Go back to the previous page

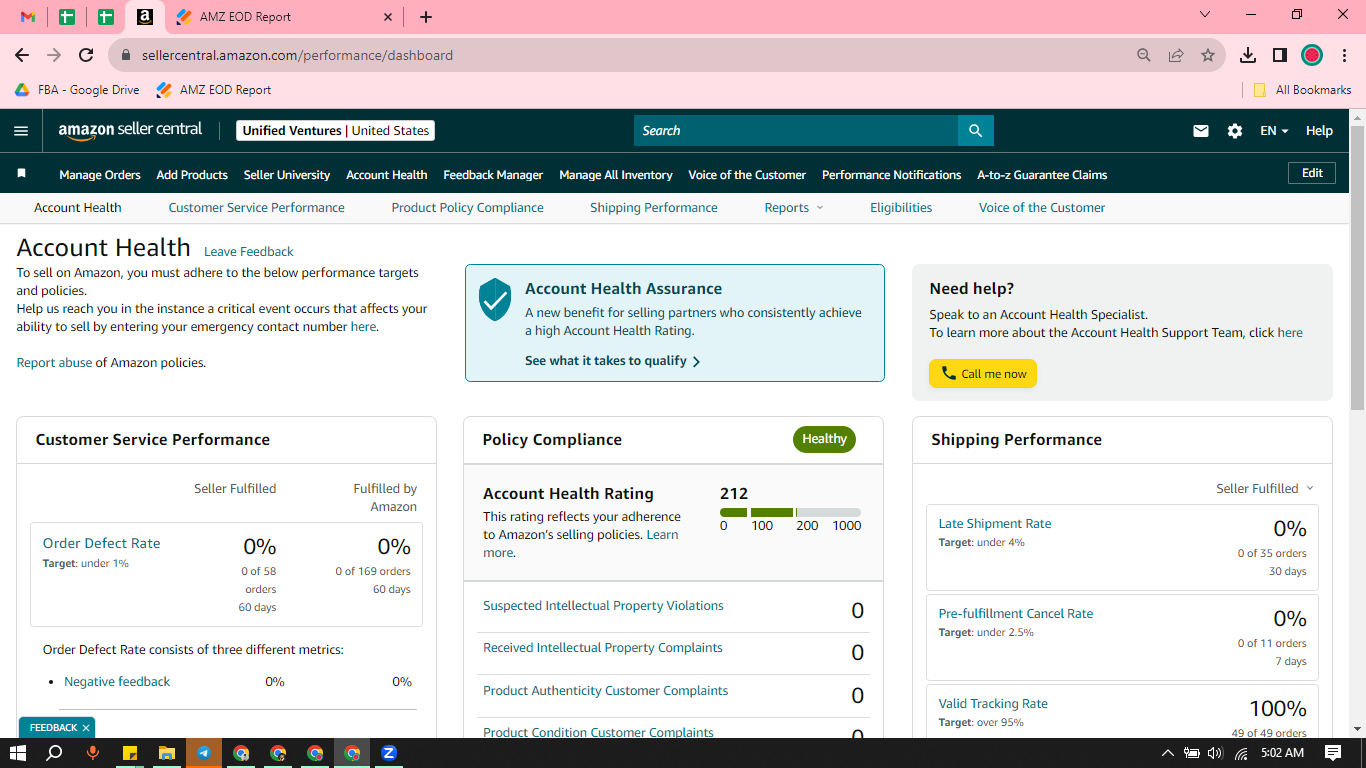pyautogui.click(x=22, y=55)
